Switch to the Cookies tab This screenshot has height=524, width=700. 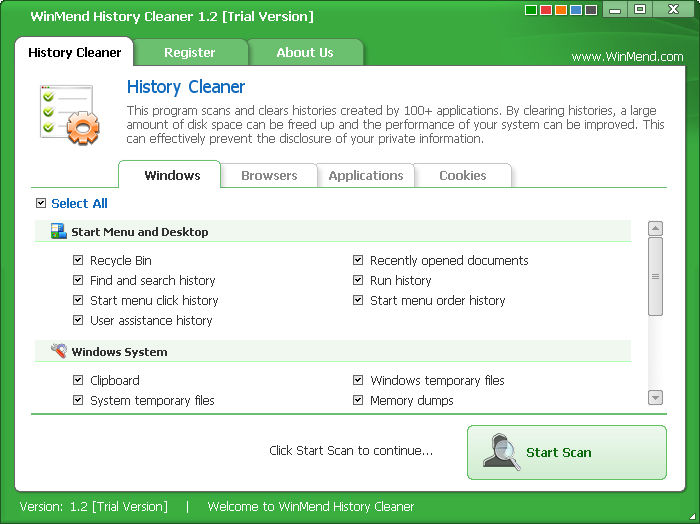coord(463,175)
